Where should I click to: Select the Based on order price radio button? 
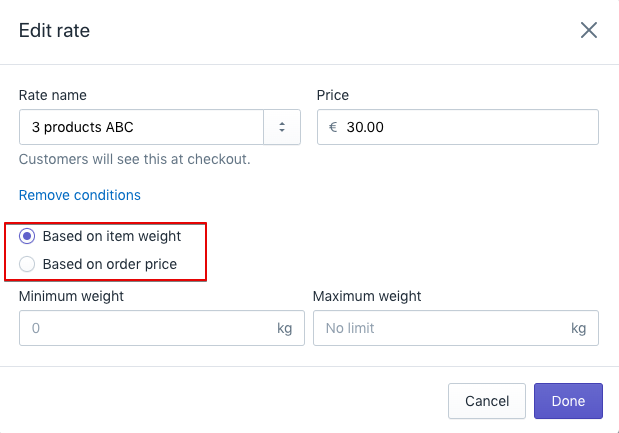click(27, 265)
